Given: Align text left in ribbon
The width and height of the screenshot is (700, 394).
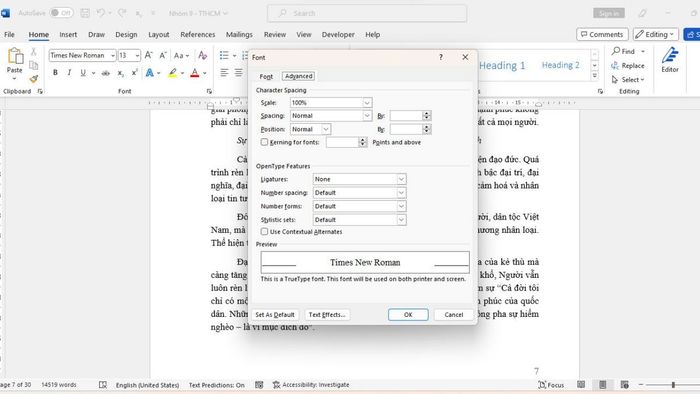Looking at the screenshot, I should [224, 72].
